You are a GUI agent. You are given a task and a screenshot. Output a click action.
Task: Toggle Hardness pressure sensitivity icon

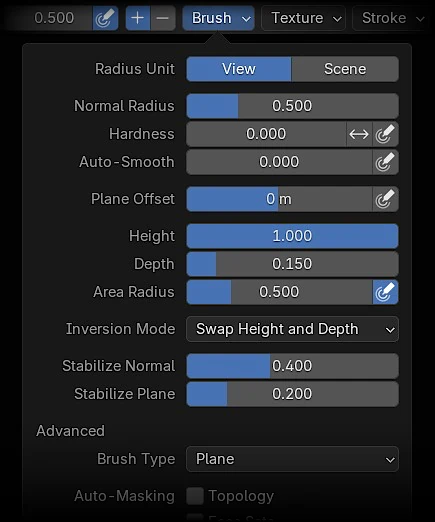(385, 134)
